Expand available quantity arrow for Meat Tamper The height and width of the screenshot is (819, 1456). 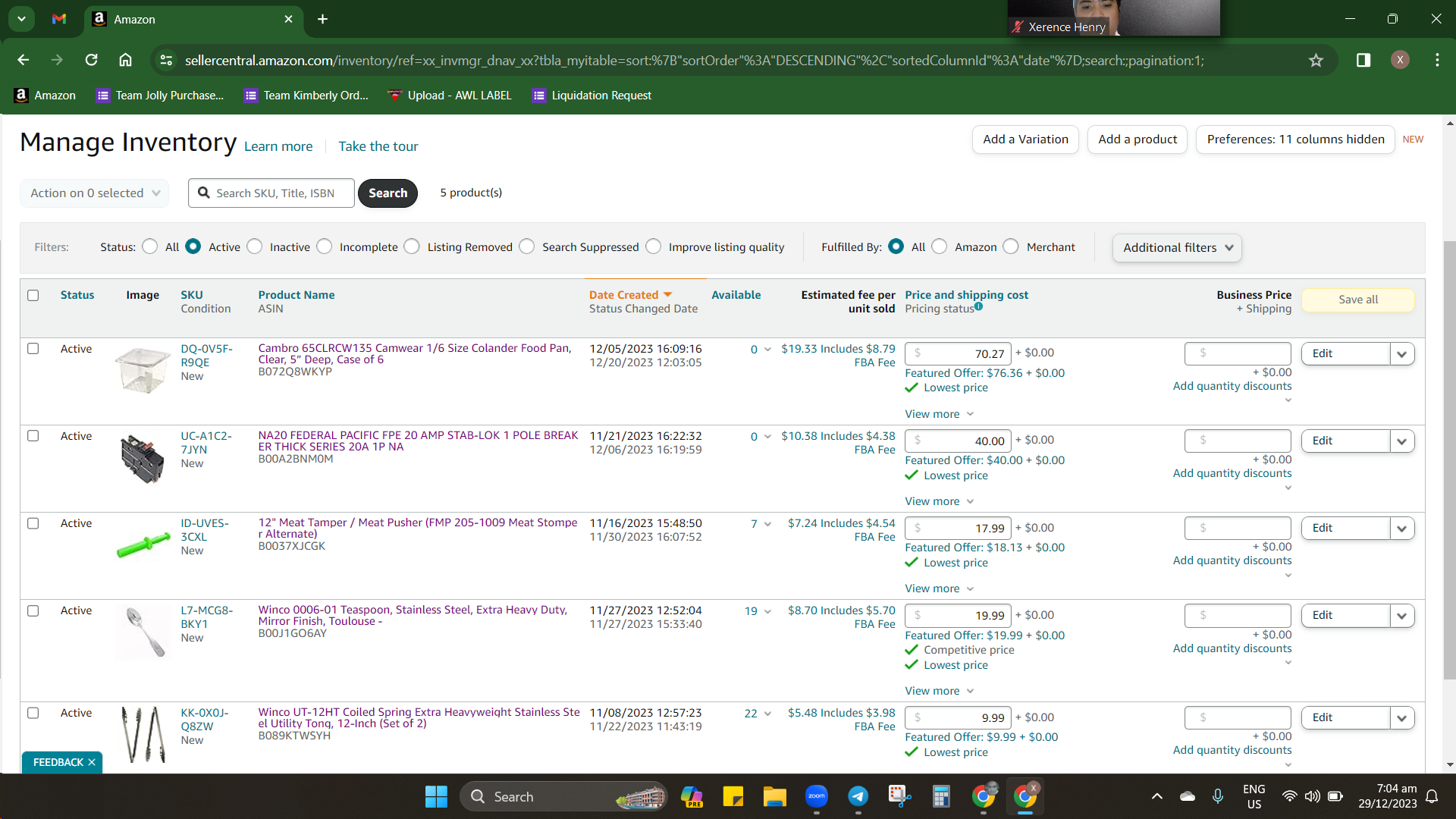[x=767, y=524]
